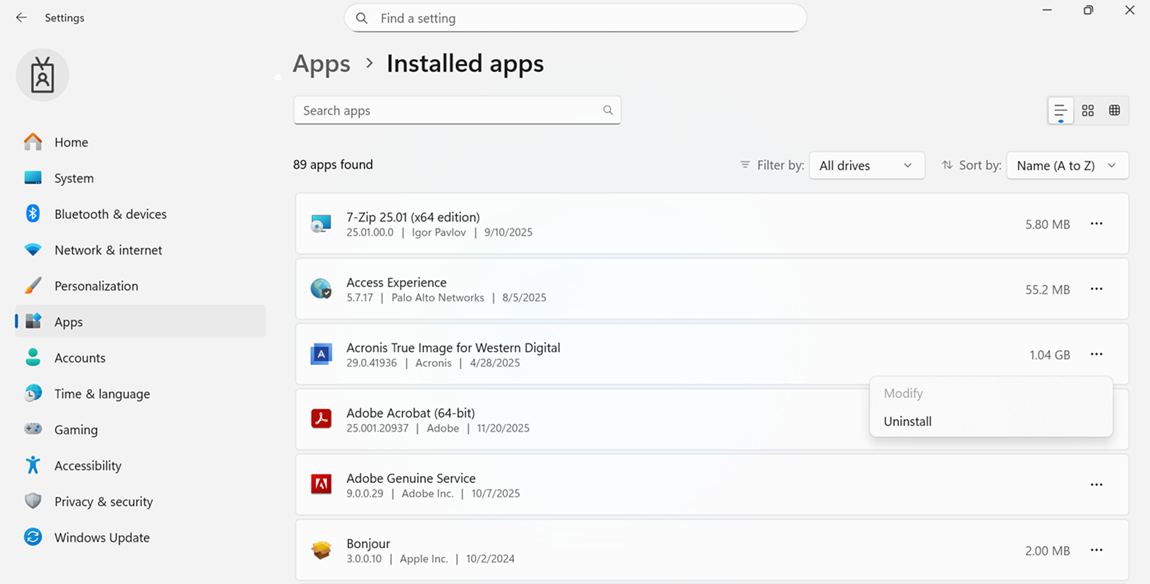1150x584 pixels.
Task: Select Uninstall from the context menu
Action: tap(908, 422)
